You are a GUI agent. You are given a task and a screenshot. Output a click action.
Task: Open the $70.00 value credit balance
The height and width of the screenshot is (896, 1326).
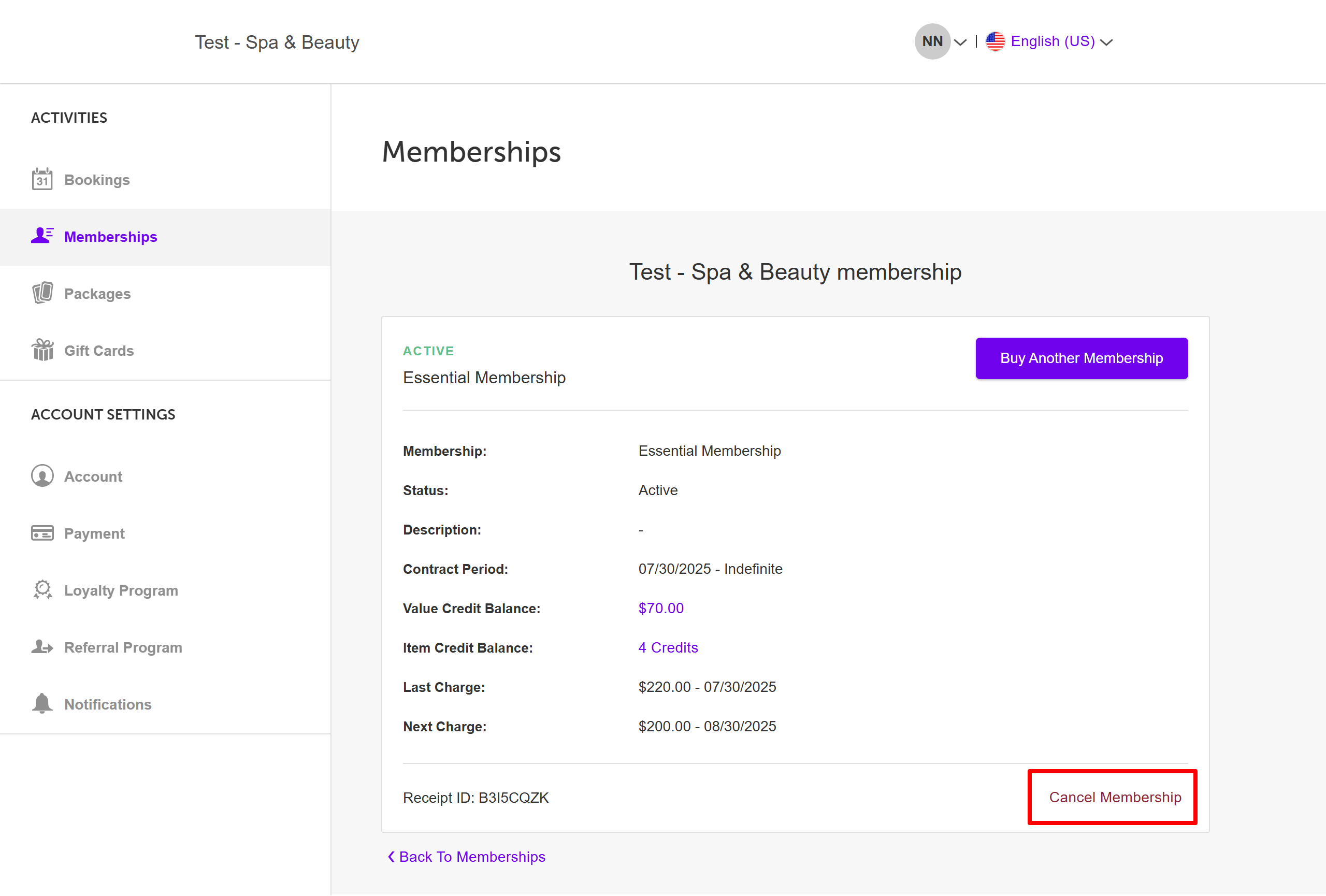click(661, 608)
